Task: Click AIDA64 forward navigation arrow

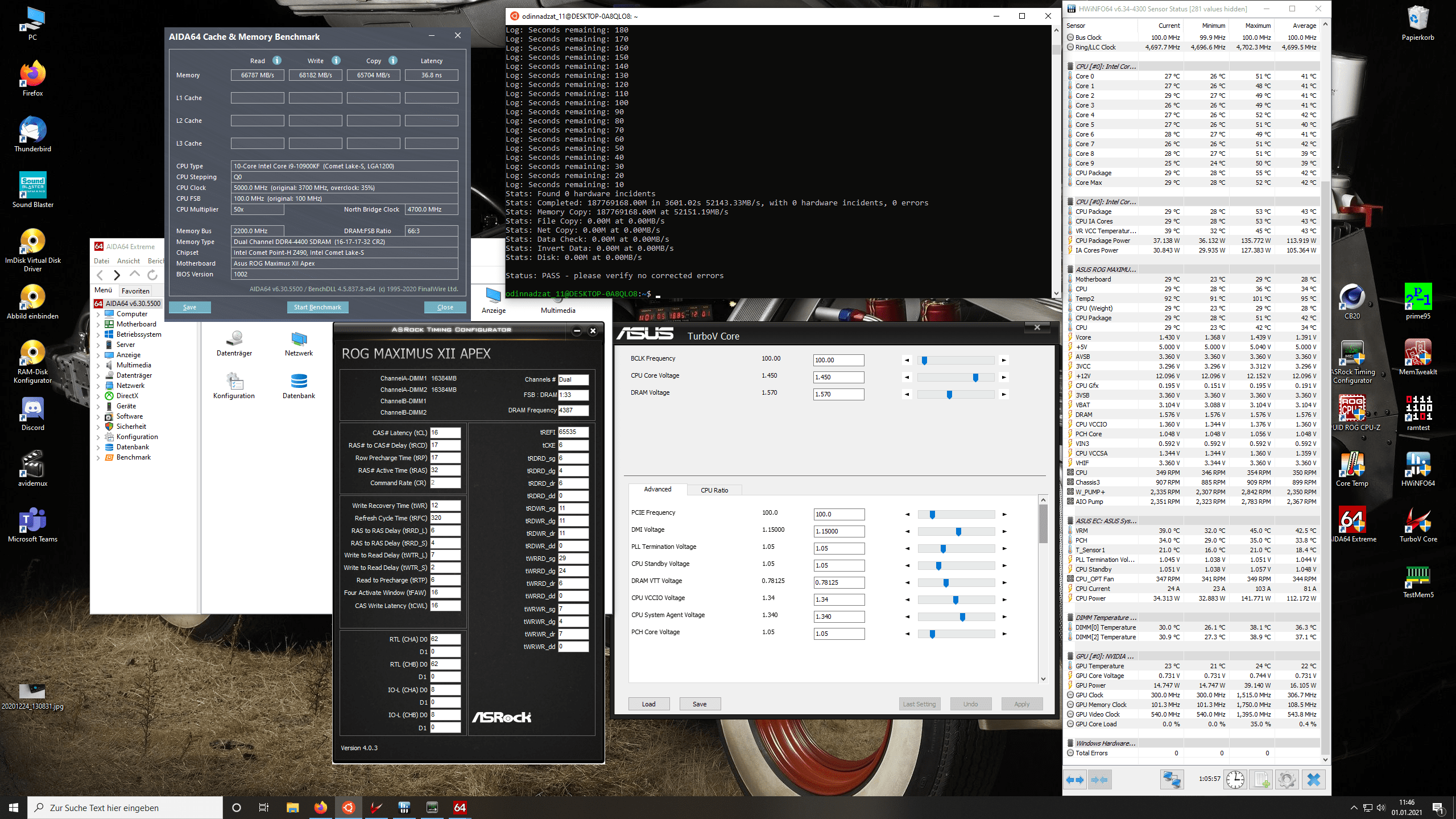Action: click(x=117, y=275)
